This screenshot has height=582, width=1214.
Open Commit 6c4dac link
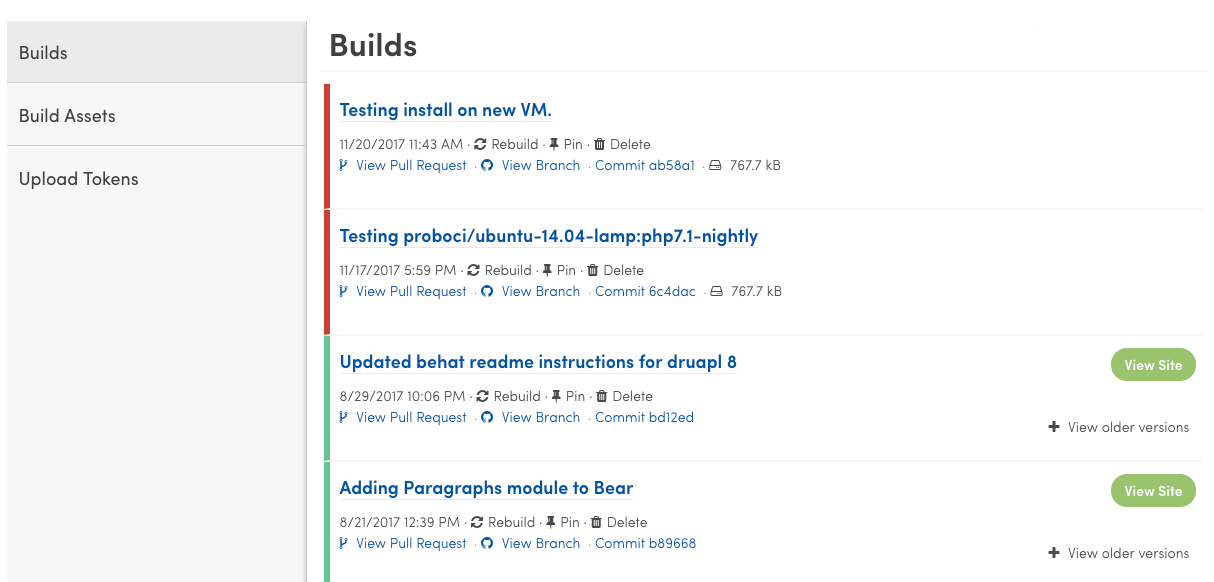[x=645, y=291]
